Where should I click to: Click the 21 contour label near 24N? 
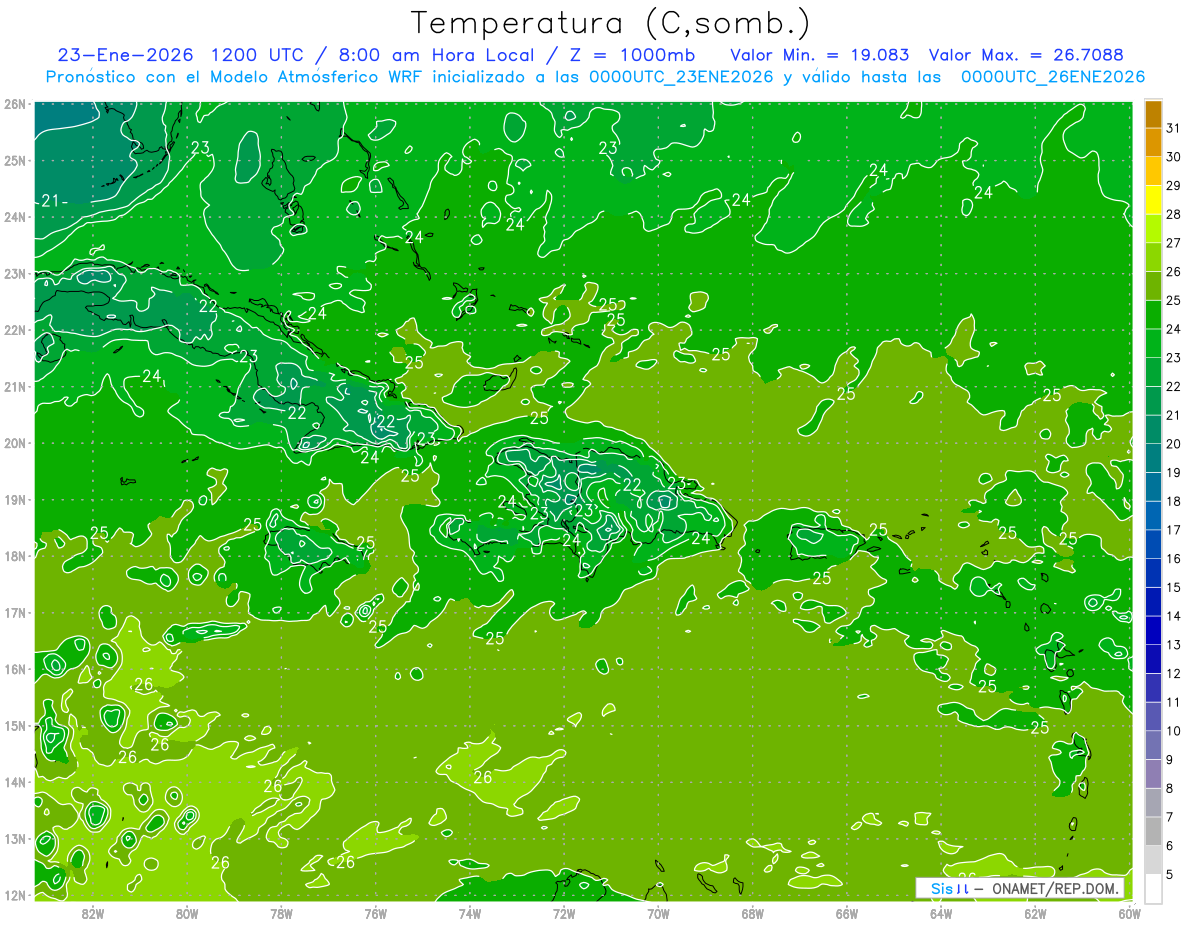click(x=51, y=201)
